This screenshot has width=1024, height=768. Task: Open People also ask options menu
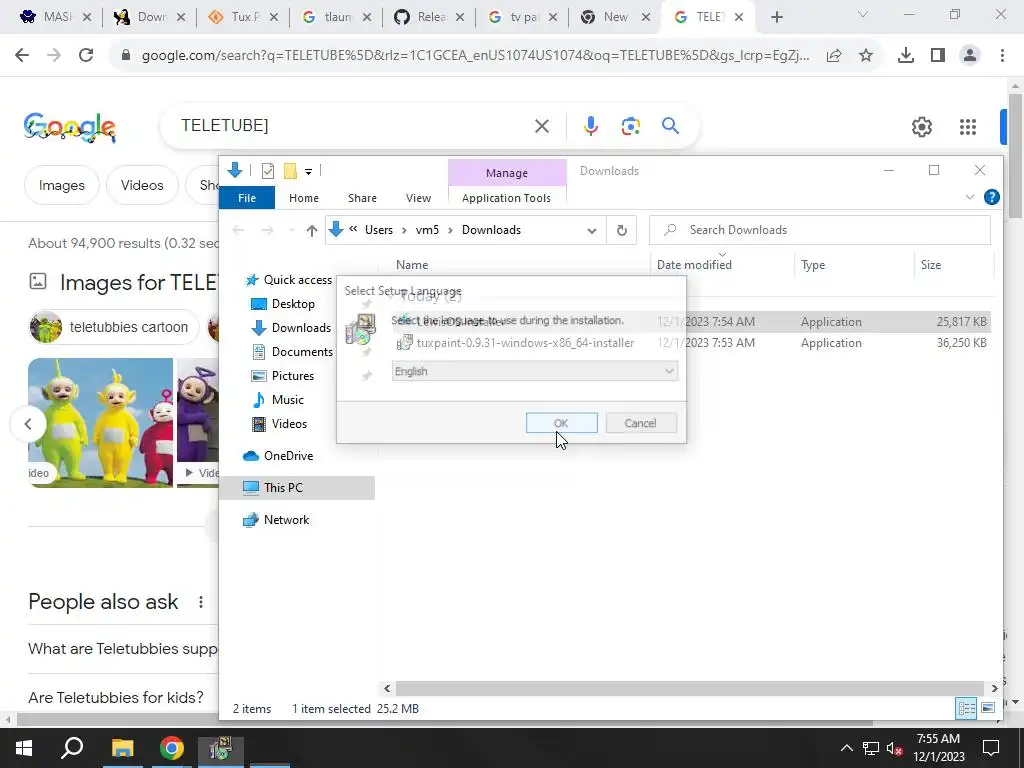(201, 602)
